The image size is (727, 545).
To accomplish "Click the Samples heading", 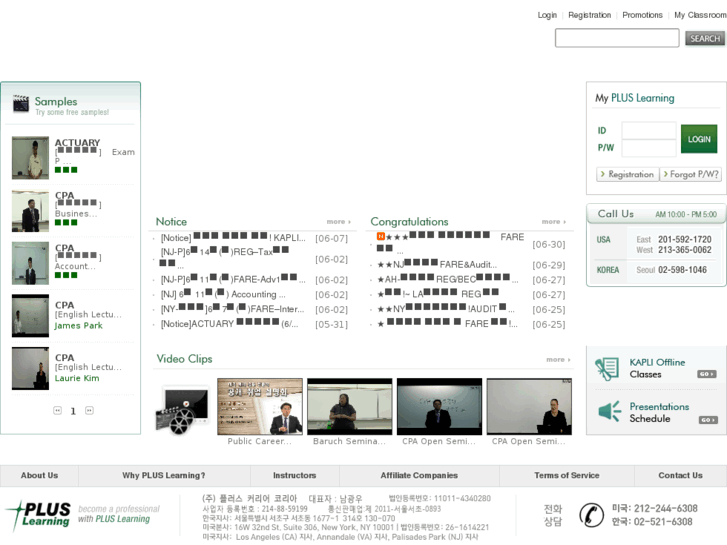I will click(x=56, y=102).
